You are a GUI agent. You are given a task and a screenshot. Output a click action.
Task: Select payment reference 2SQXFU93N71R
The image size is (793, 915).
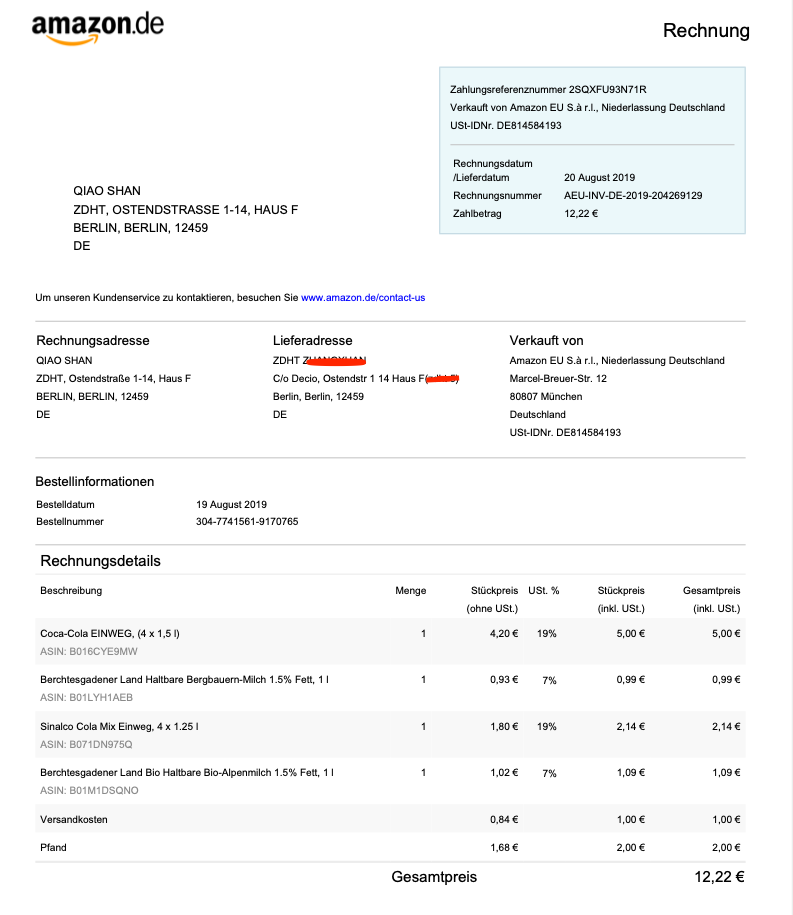click(607, 89)
